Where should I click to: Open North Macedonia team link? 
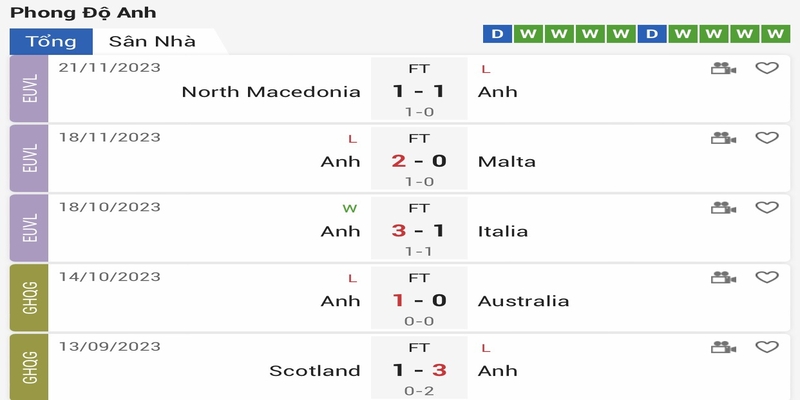pyautogui.click(x=271, y=92)
